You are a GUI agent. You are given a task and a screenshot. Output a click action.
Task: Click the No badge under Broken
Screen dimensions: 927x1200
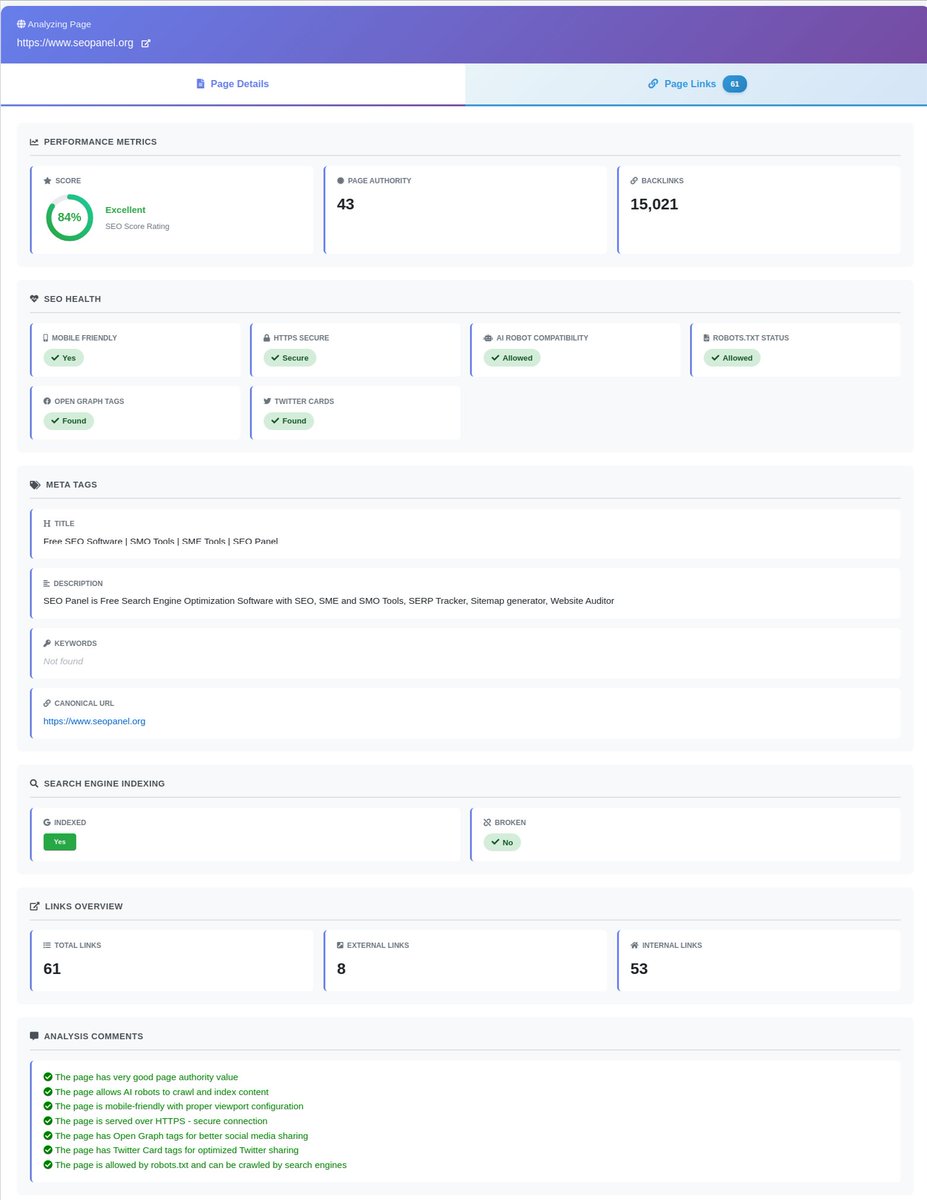(502, 842)
